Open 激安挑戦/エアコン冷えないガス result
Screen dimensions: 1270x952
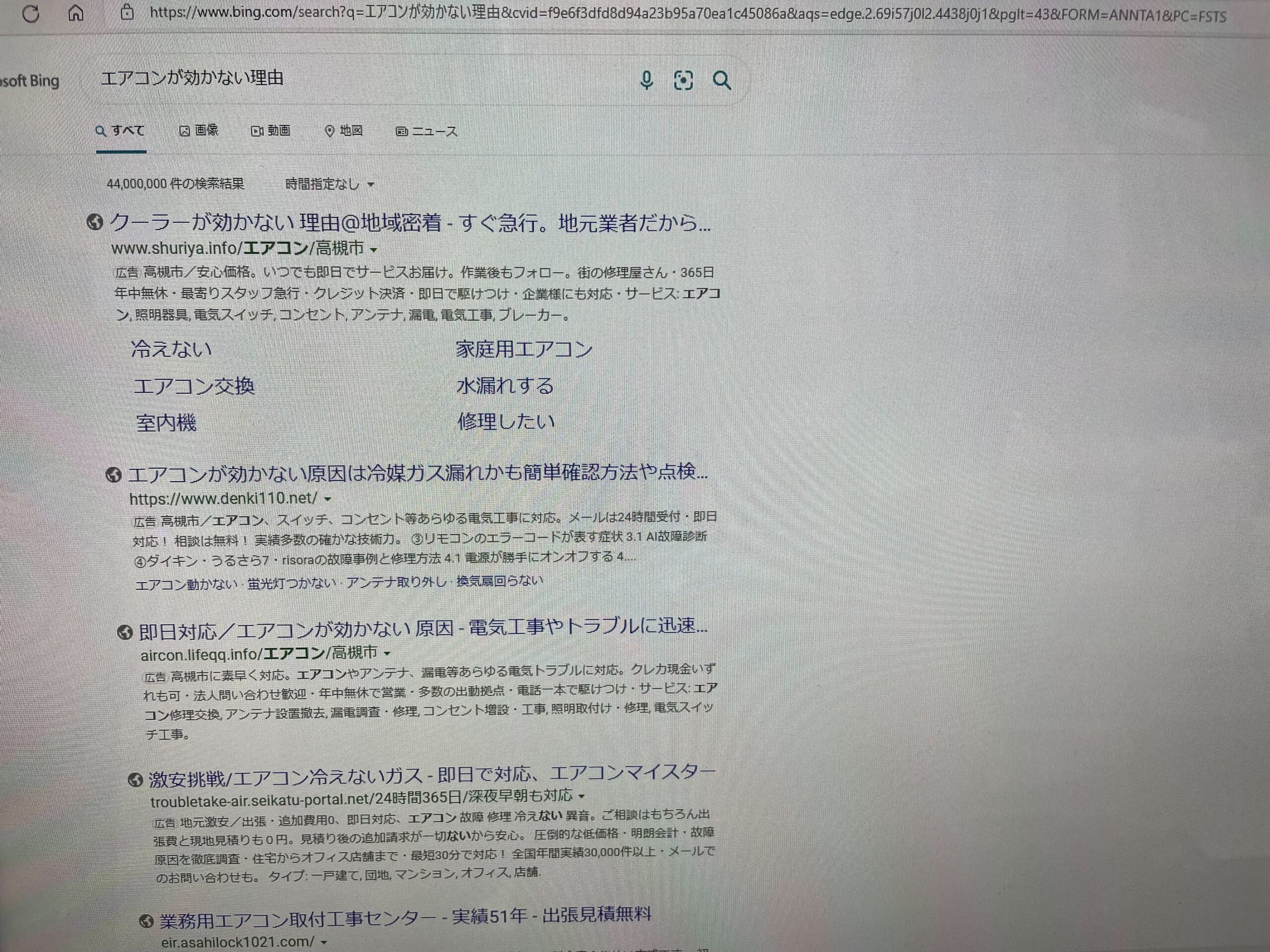pyautogui.click(x=432, y=776)
